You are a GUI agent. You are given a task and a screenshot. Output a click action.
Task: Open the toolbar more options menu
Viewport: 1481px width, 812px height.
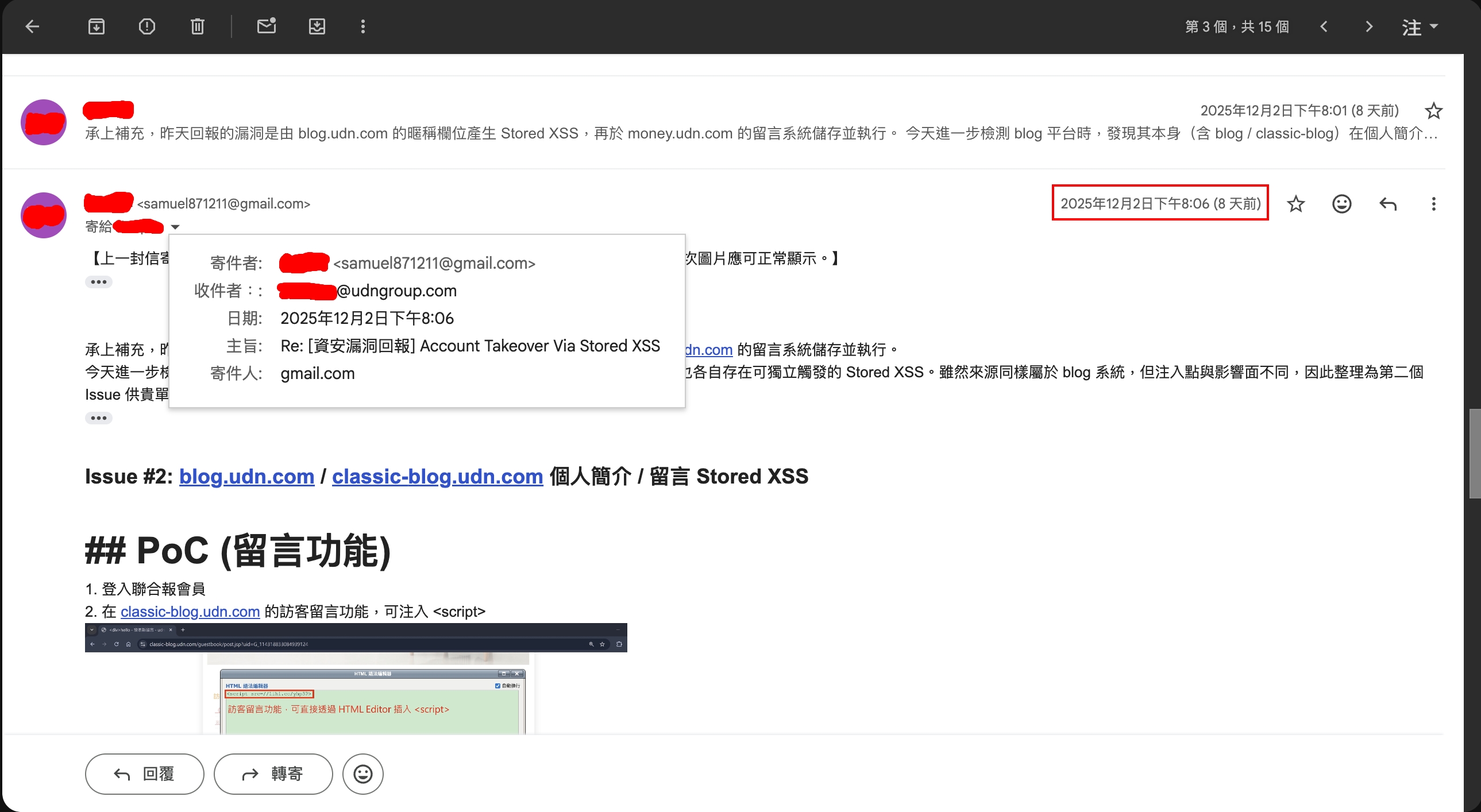tap(362, 26)
